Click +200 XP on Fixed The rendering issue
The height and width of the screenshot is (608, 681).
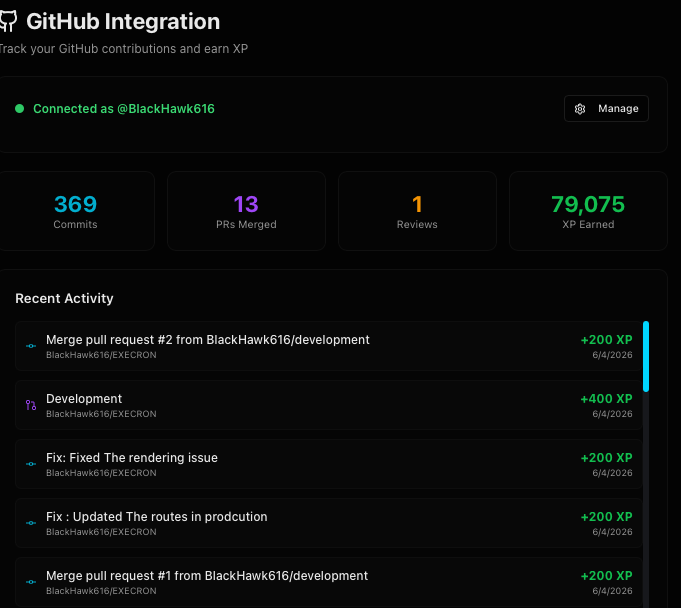click(606, 458)
